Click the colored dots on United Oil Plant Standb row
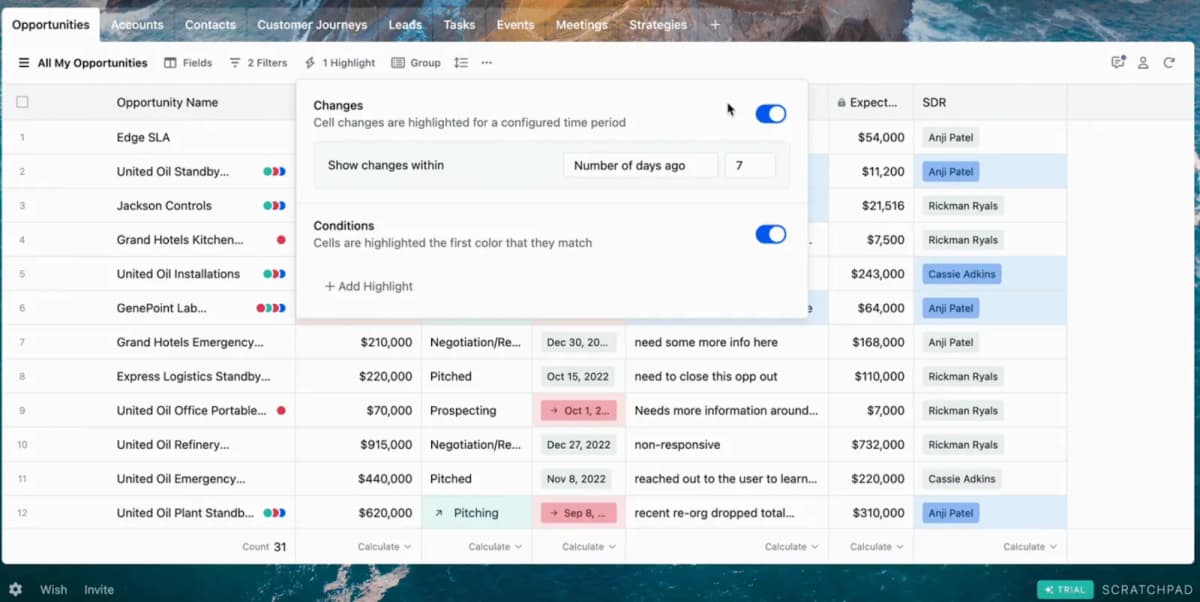The image size is (1200, 602). (x=275, y=513)
